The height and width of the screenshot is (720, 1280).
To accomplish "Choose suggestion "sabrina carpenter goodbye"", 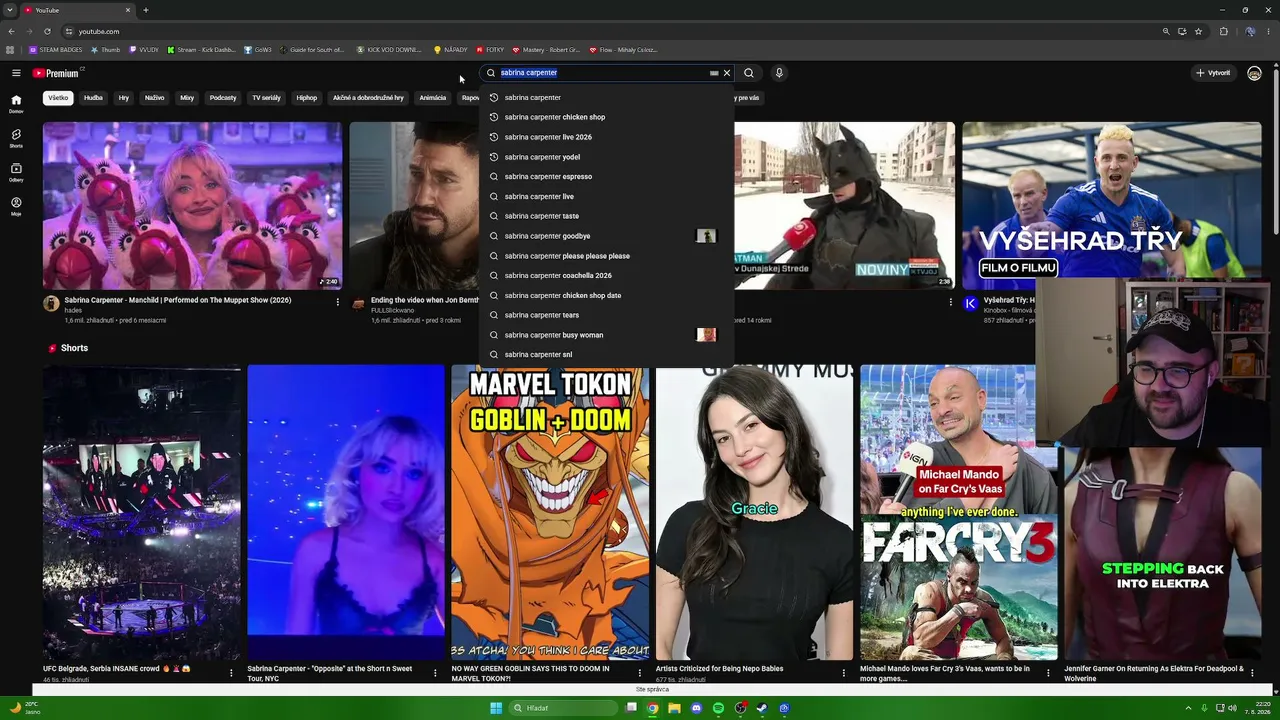I will pyautogui.click(x=606, y=236).
